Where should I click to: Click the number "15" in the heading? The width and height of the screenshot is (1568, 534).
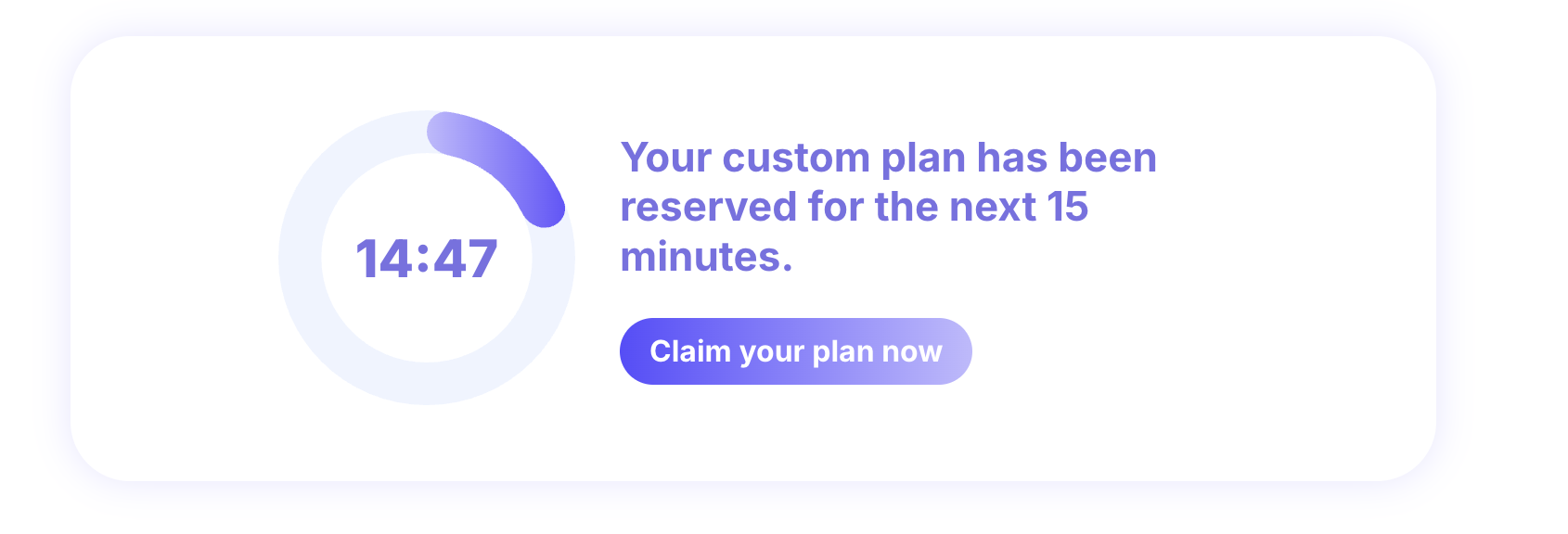tap(1067, 207)
